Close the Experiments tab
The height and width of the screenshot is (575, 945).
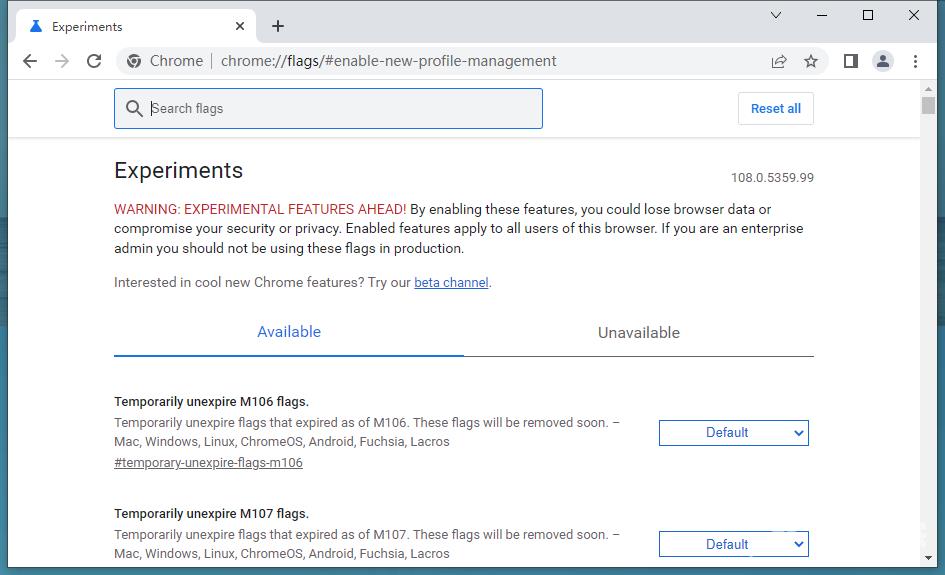pos(240,26)
